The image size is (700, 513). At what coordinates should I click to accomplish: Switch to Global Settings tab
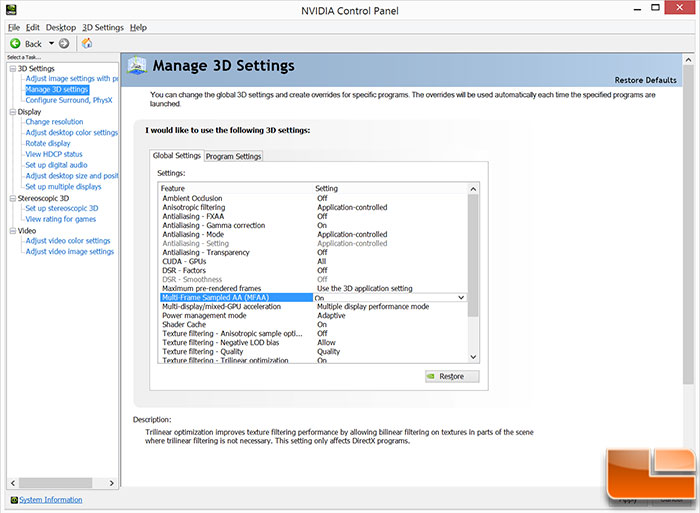tap(177, 155)
